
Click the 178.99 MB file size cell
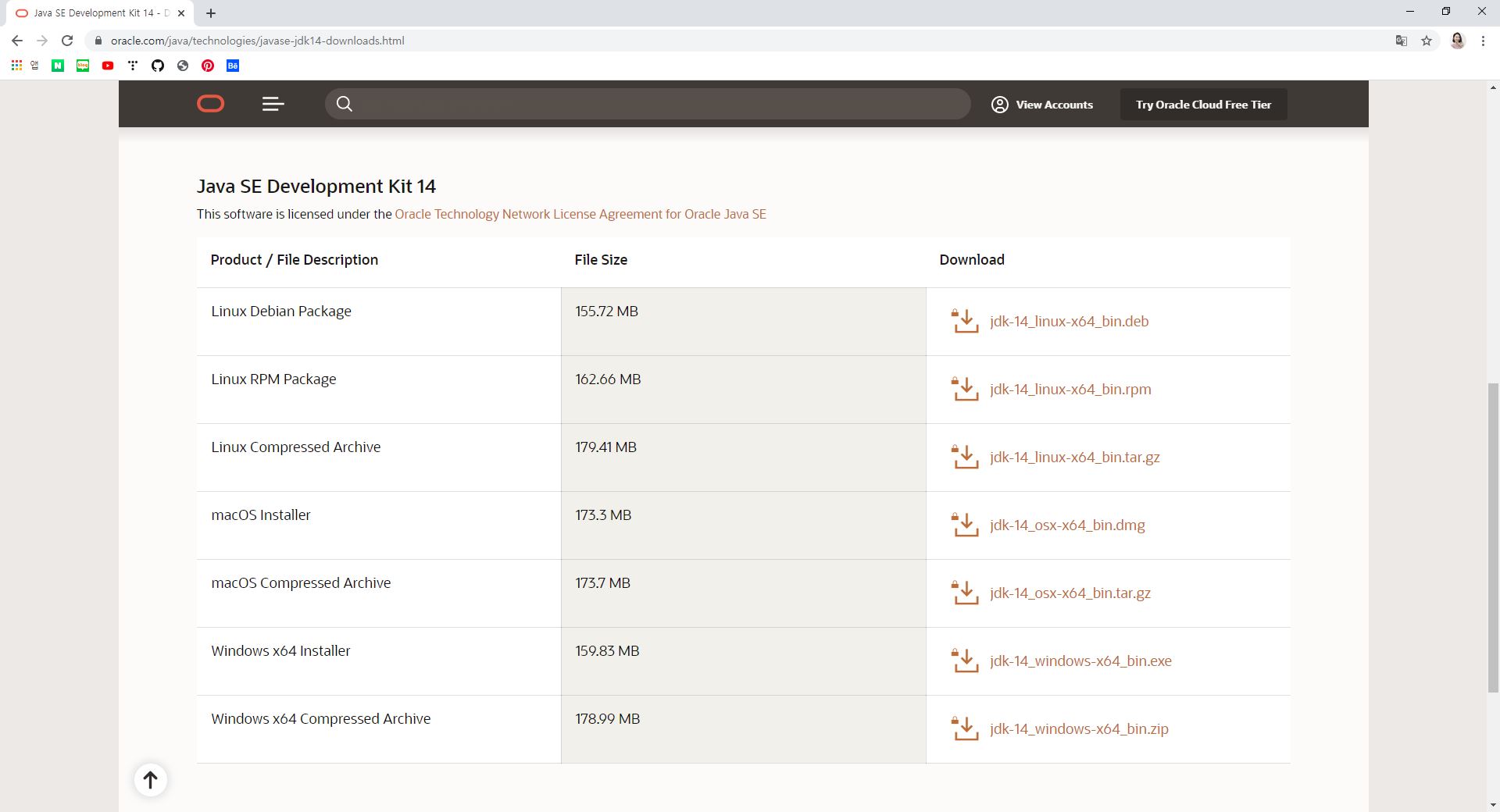click(743, 729)
